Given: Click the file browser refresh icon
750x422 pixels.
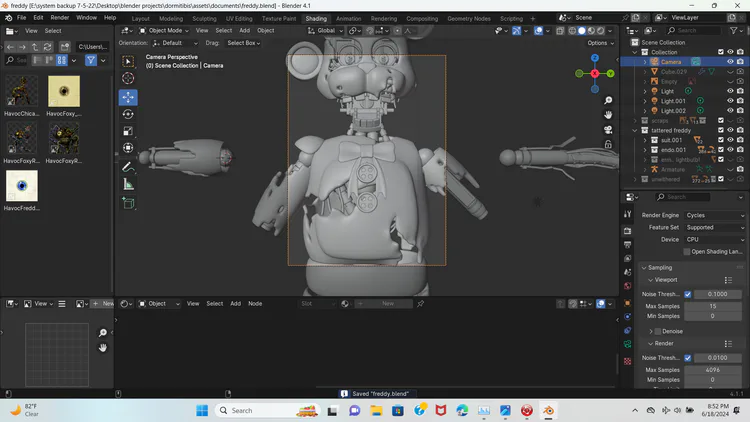Looking at the screenshot, I should point(47,47).
